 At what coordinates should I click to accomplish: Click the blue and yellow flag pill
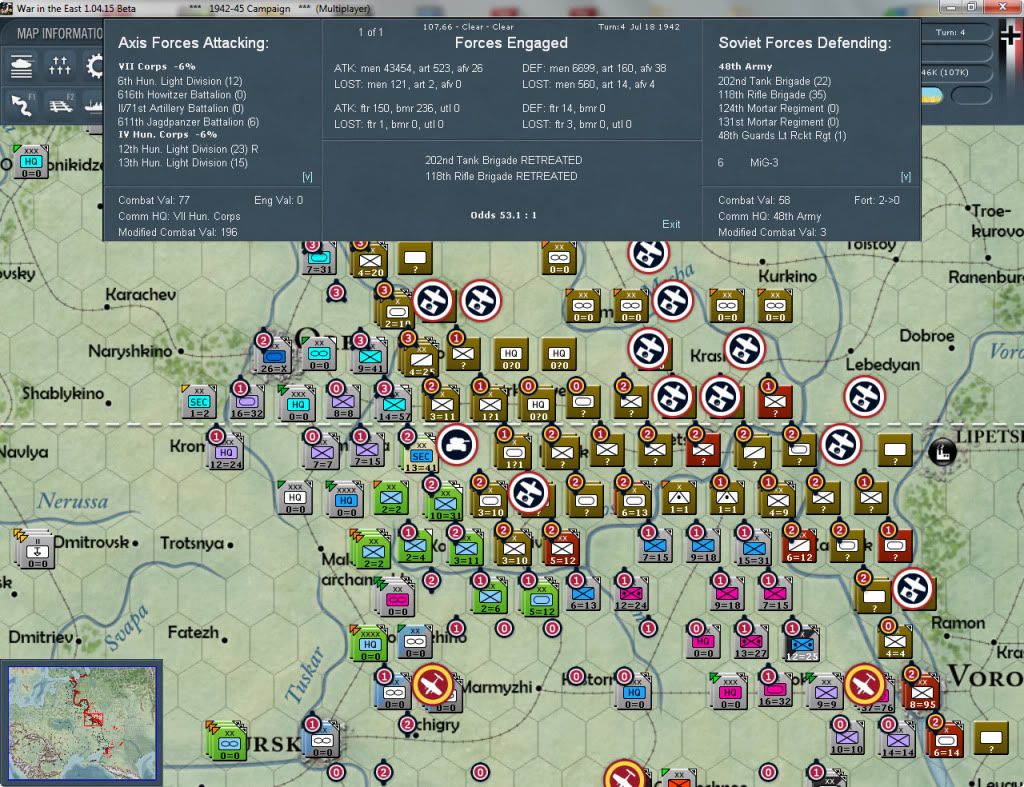[x=932, y=95]
